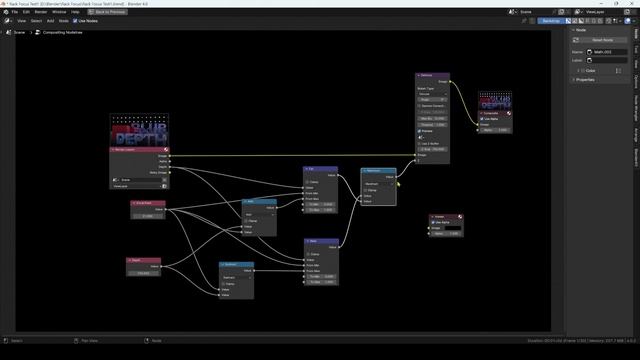Click the node color presets icon
This screenshot has width=640, height=360.
618,71
